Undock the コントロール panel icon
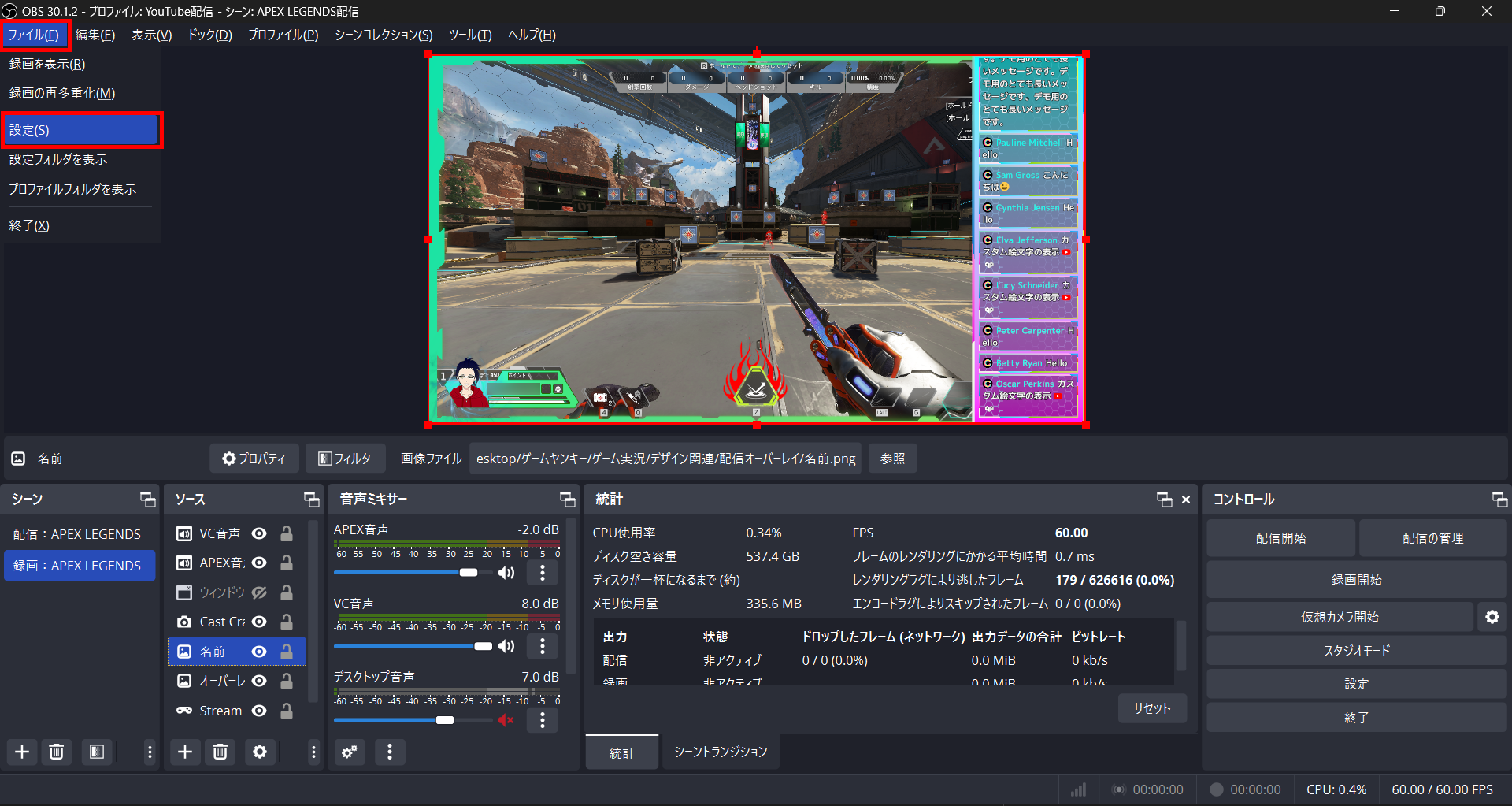Viewport: 1512px width, 806px height. (x=1499, y=499)
